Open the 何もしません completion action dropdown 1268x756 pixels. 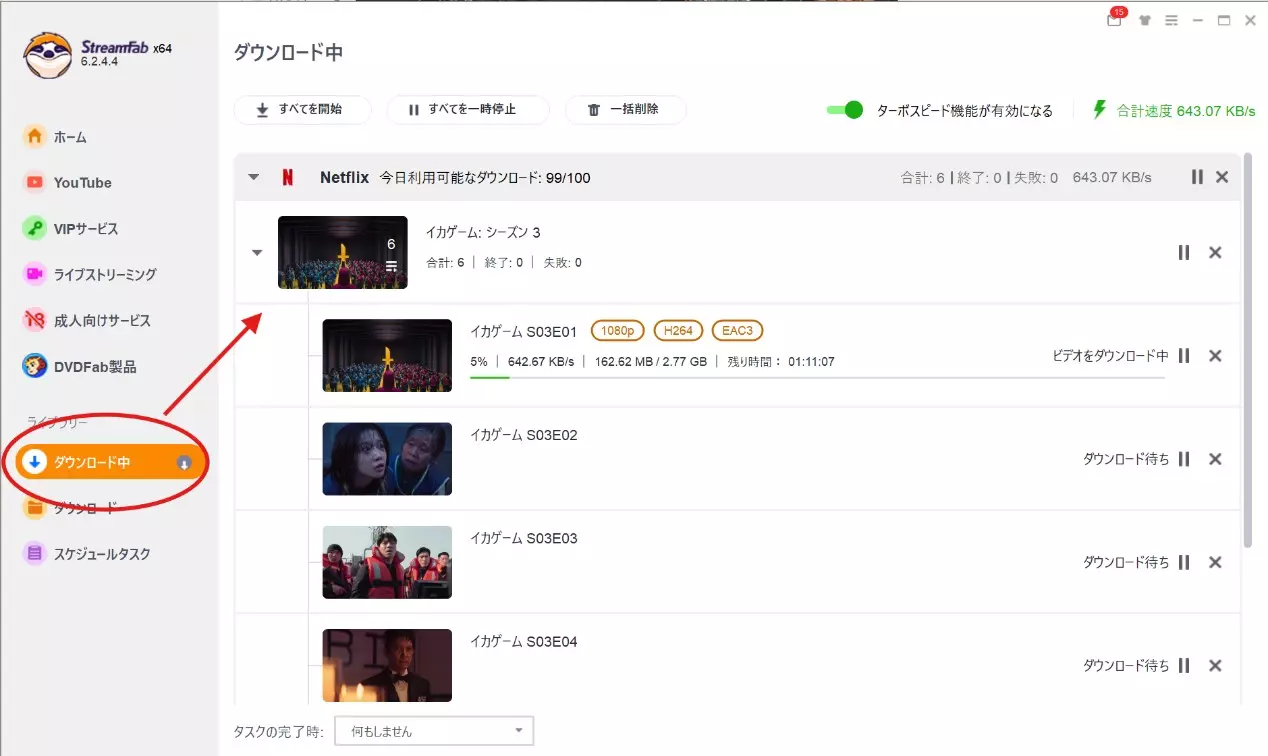click(433, 730)
